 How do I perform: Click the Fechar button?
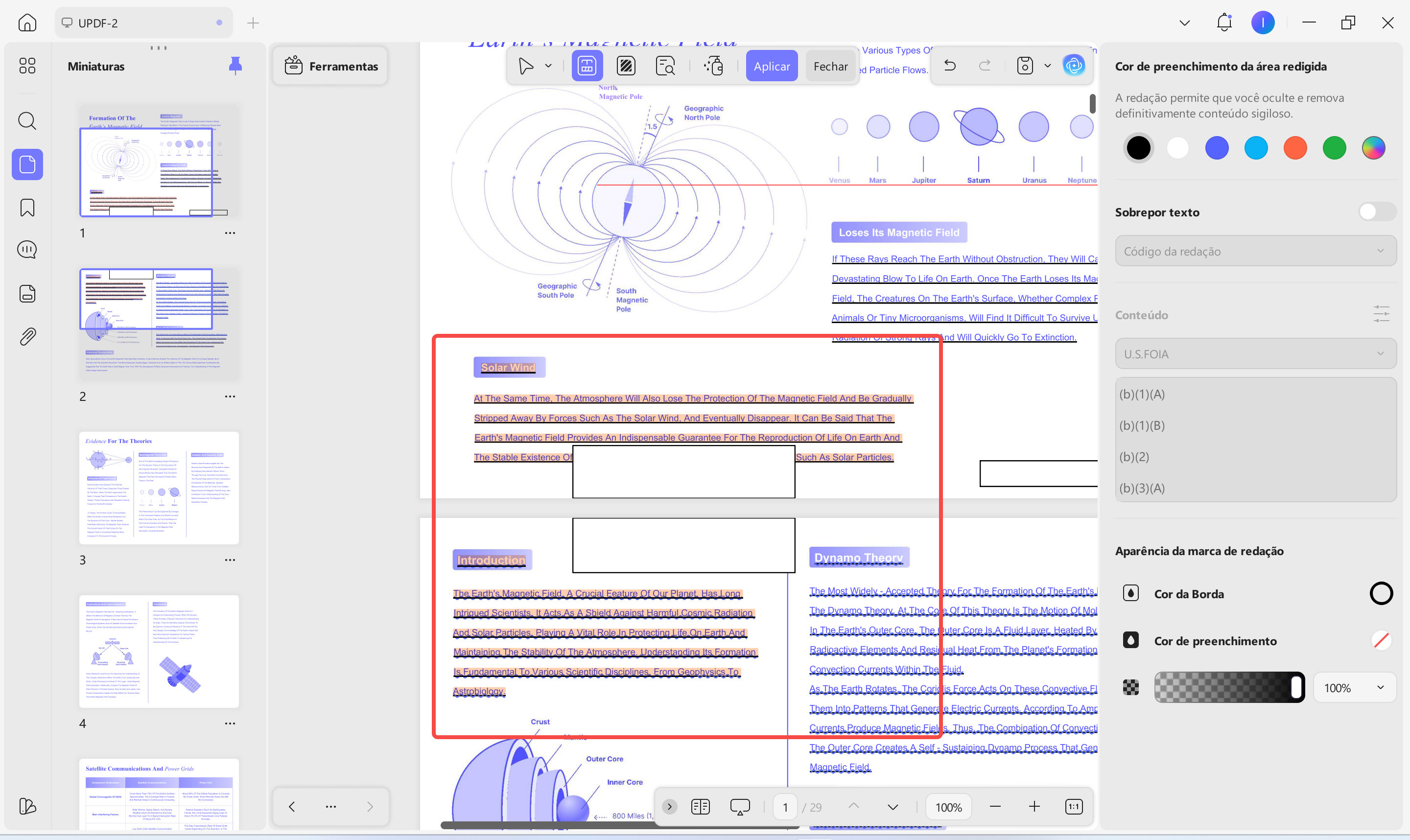830,66
